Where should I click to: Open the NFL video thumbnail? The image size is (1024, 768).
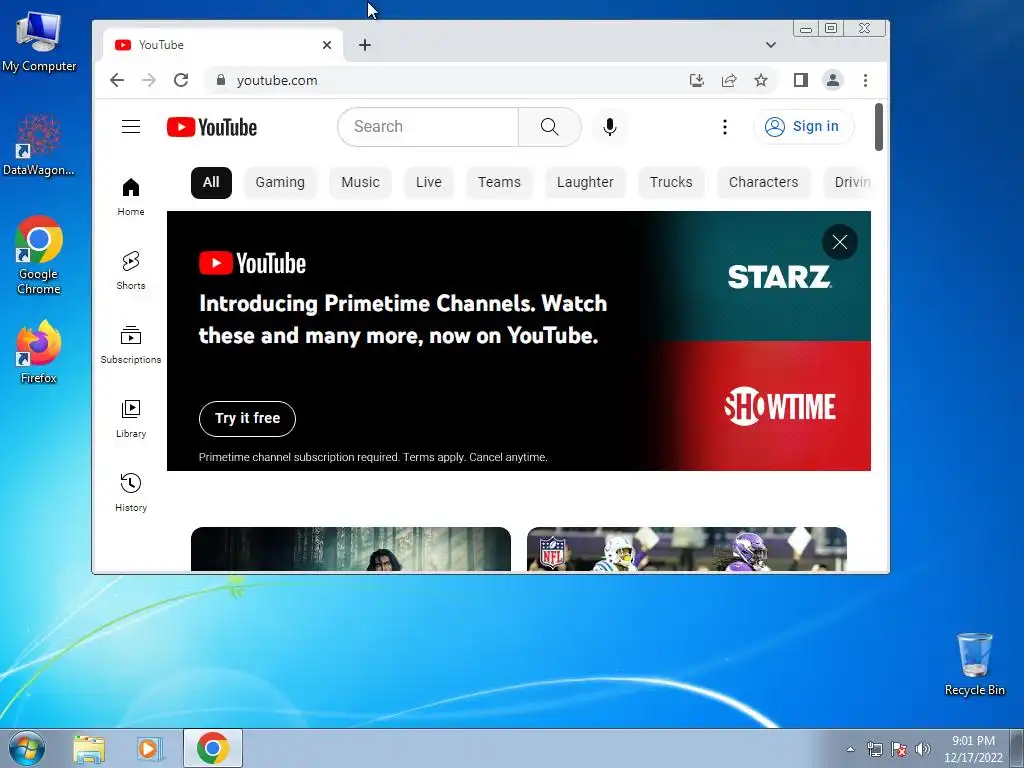(x=686, y=549)
